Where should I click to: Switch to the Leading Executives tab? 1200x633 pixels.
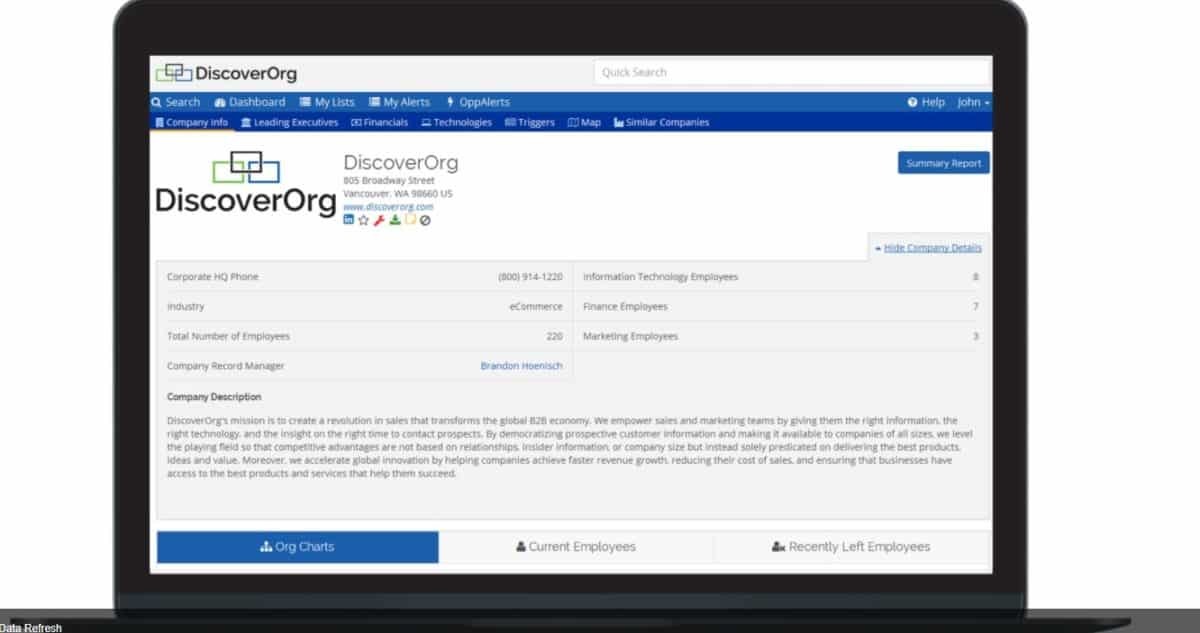click(290, 123)
